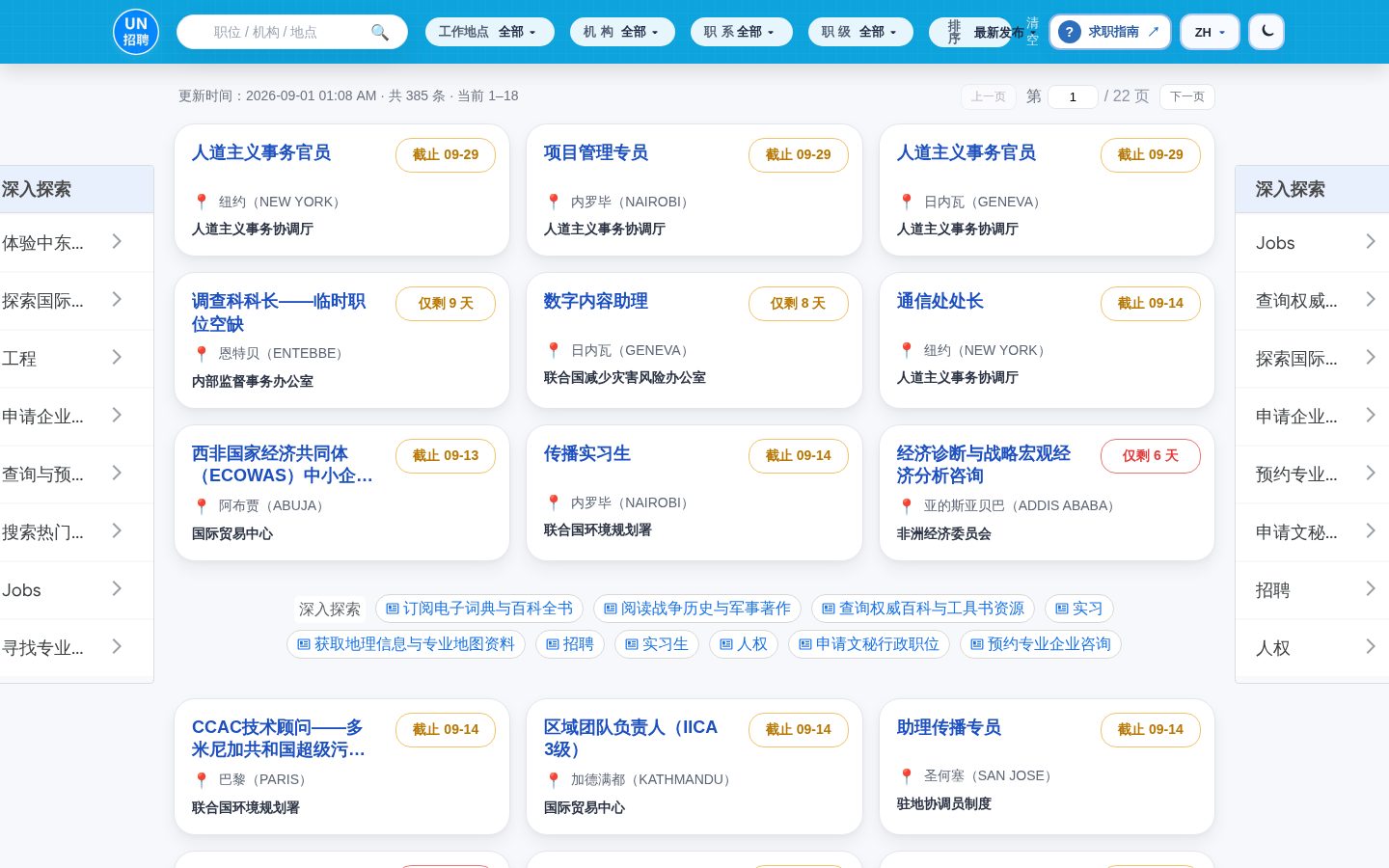Click the search magnifier icon

coord(380,32)
